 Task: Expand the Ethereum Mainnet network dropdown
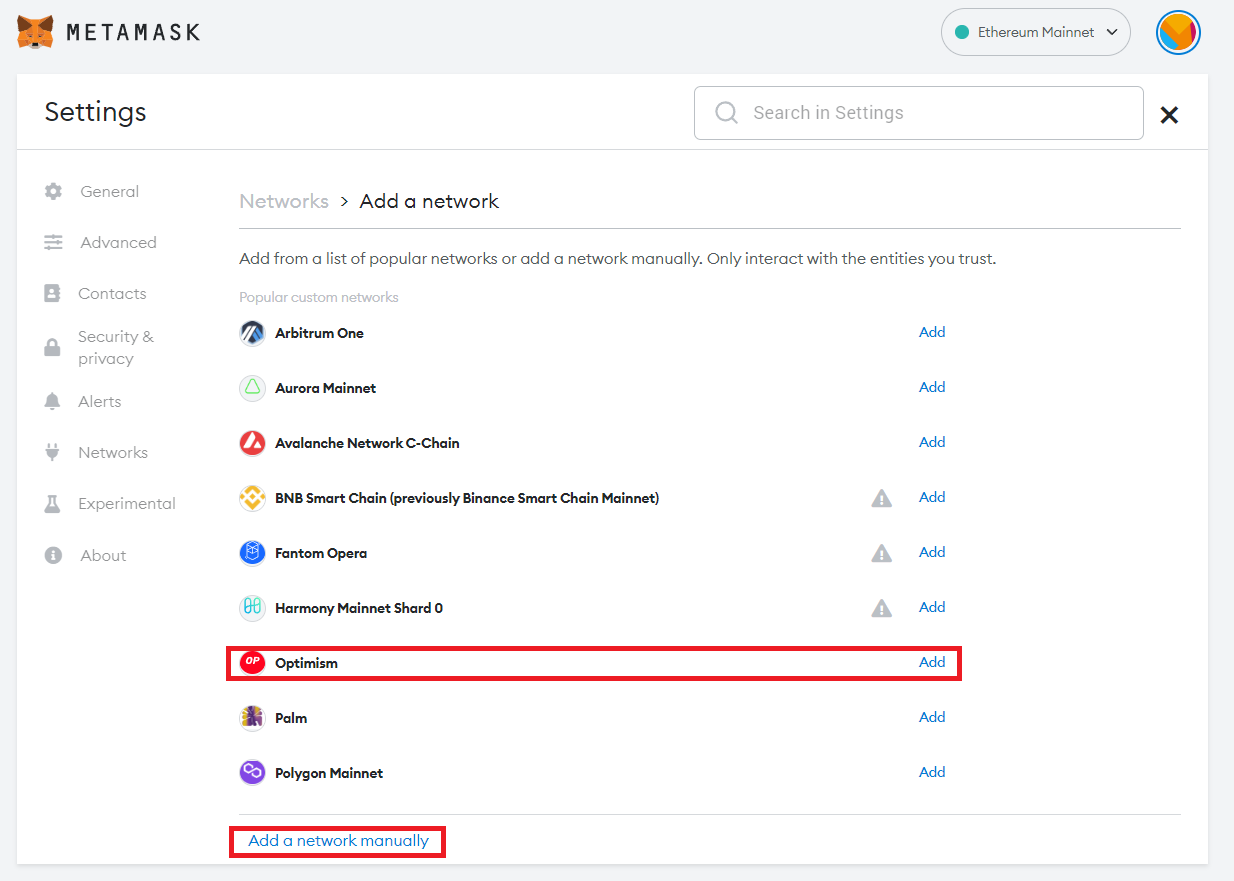click(1035, 32)
